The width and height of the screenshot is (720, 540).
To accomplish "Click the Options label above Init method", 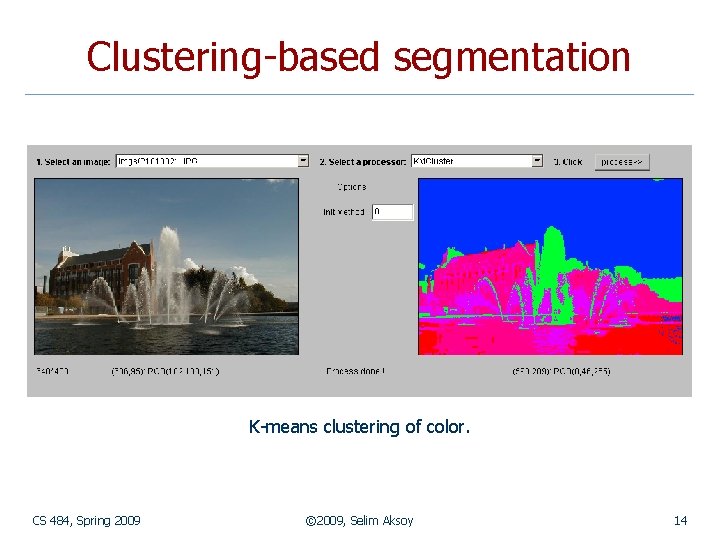I will tap(352, 187).
